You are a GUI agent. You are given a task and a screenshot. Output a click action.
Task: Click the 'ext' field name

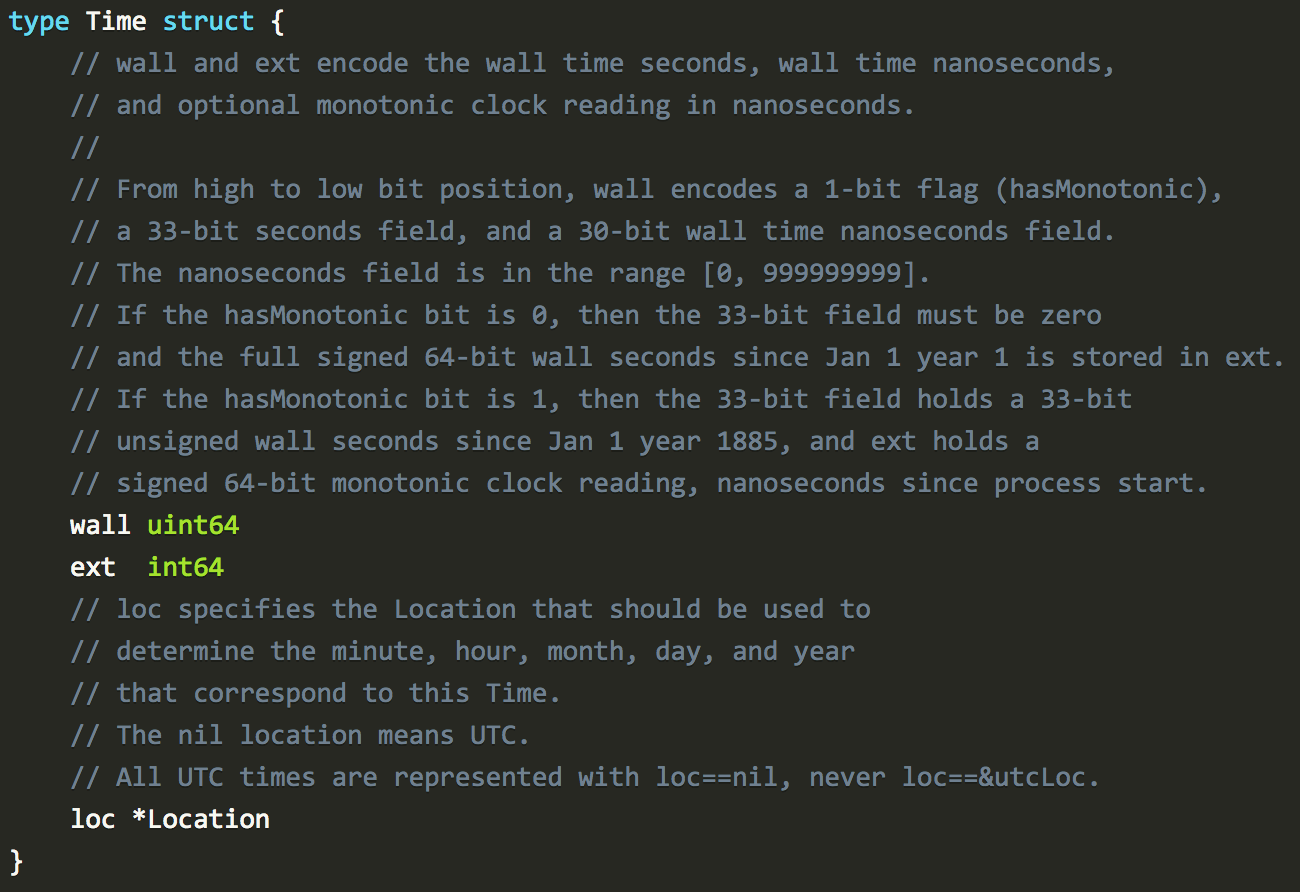tap(93, 567)
